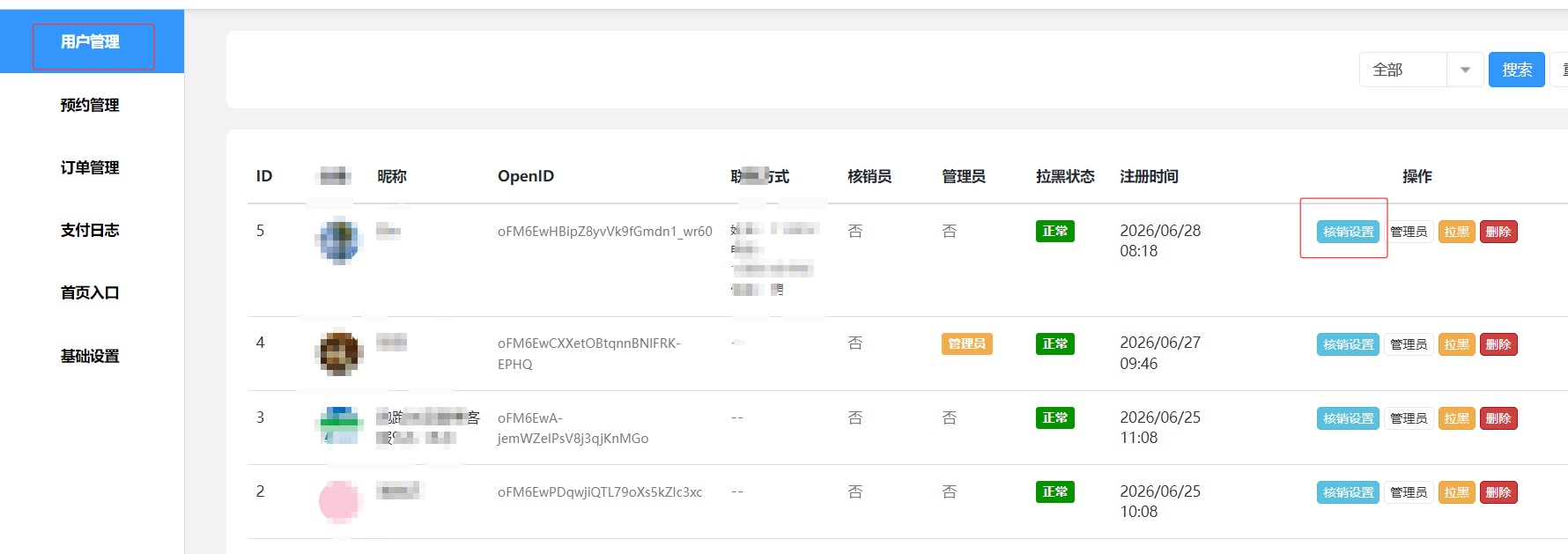Open 订单管理 section
Image resolution: width=1568 pixels, height=554 pixels.
(92, 167)
